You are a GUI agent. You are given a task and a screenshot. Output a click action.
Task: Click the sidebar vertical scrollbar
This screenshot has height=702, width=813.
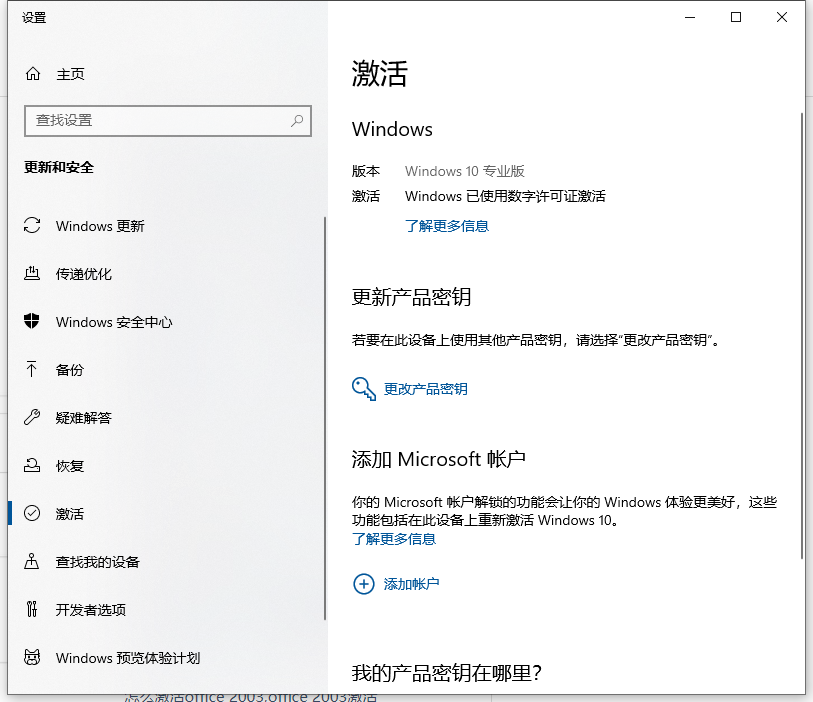(x=325, y=418)
